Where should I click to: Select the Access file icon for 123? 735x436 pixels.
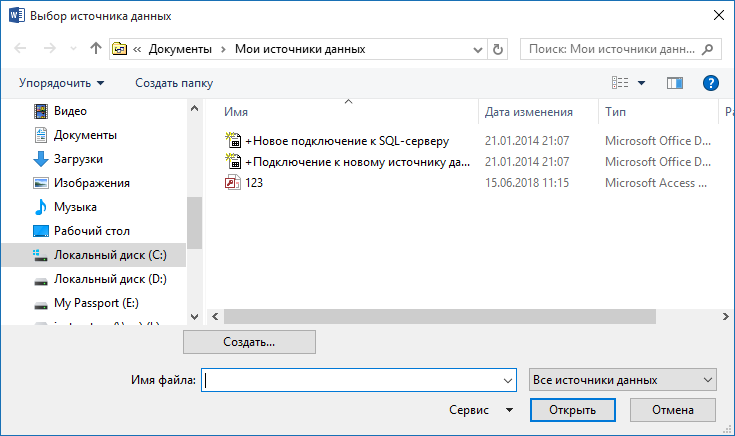[234, 183]
